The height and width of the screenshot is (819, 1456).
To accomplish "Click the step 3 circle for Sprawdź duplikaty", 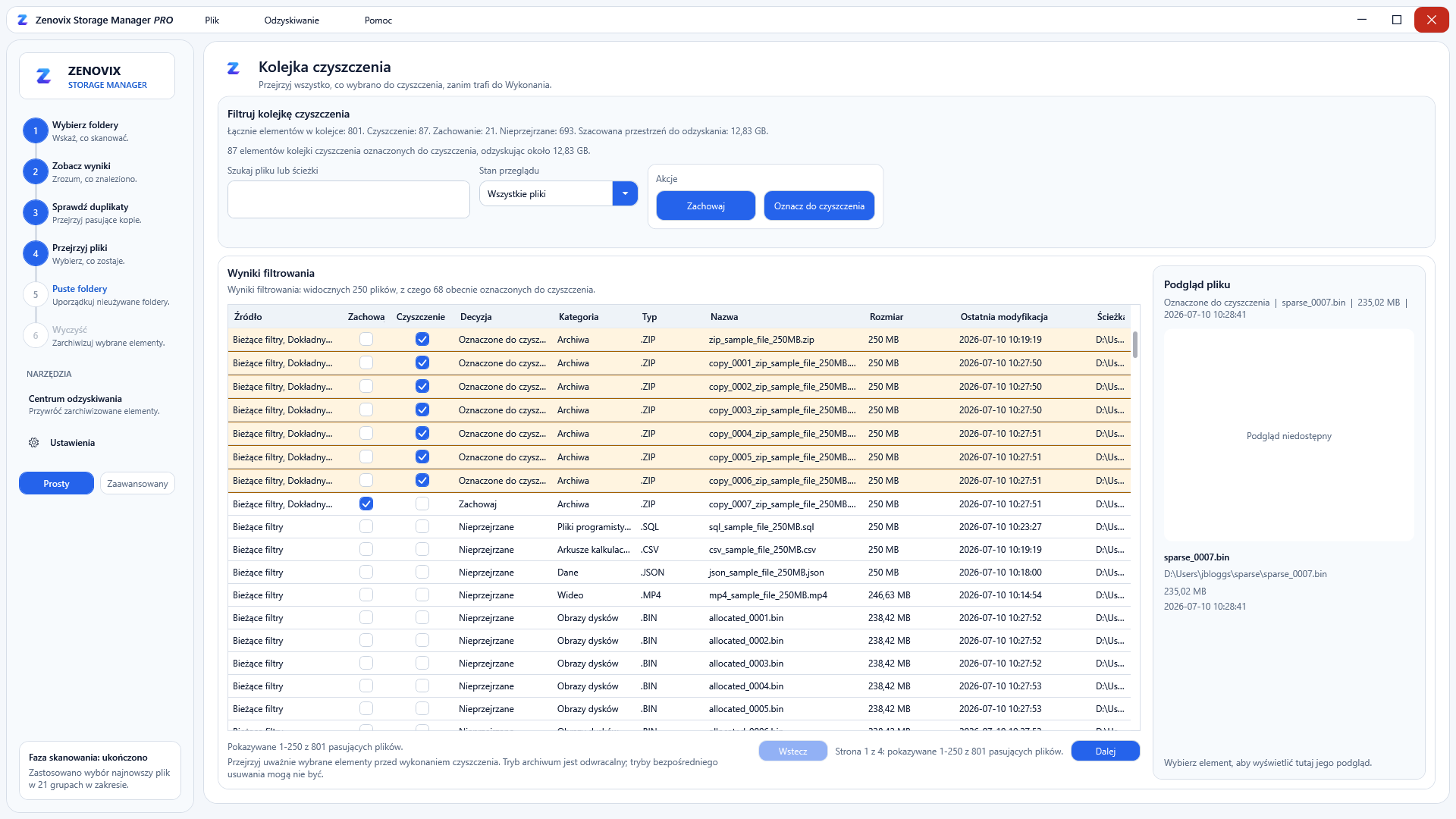I will pyautogui.click(x=35, y=213).
